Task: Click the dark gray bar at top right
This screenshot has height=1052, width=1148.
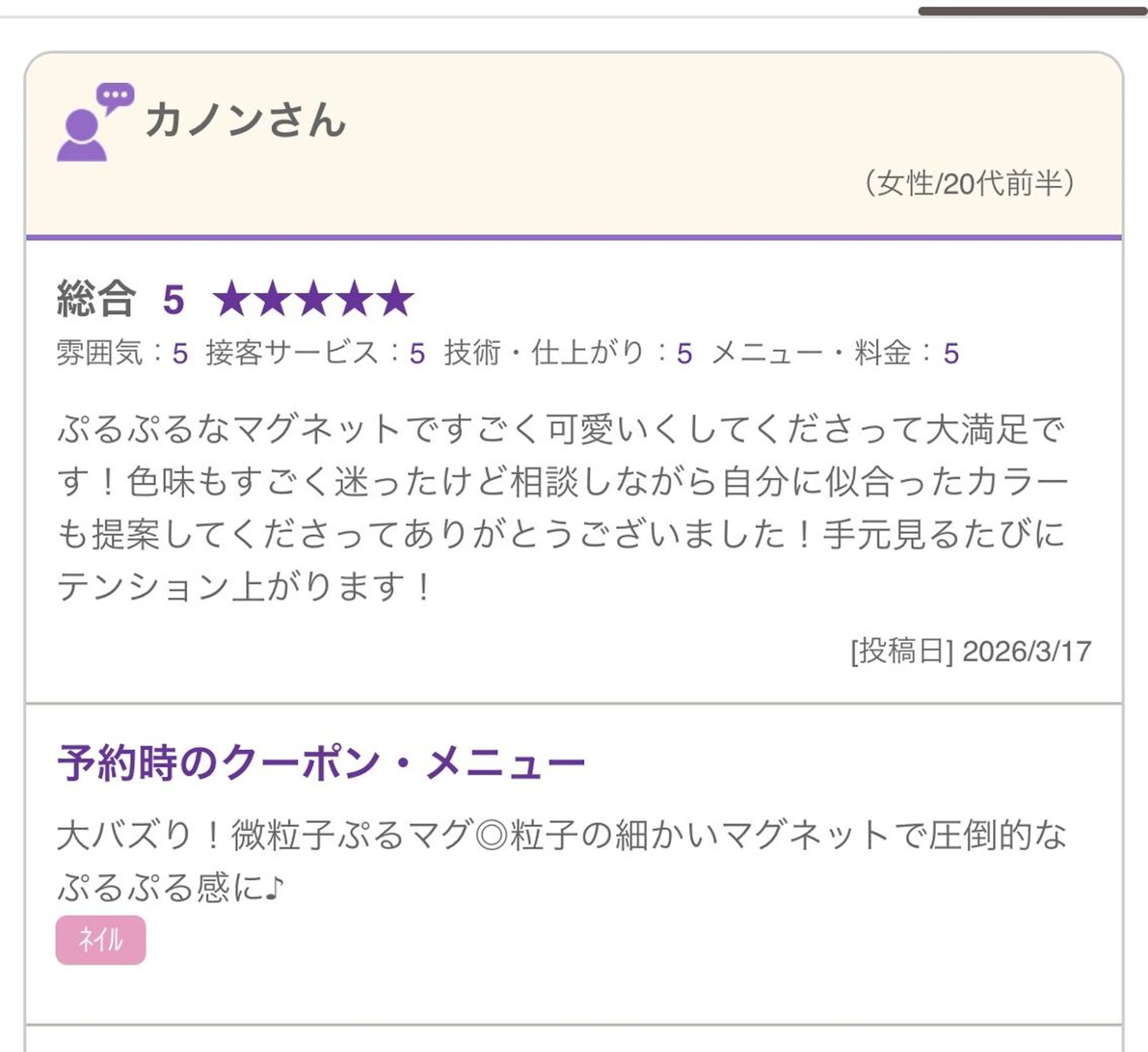Action: pos(1032,11)
